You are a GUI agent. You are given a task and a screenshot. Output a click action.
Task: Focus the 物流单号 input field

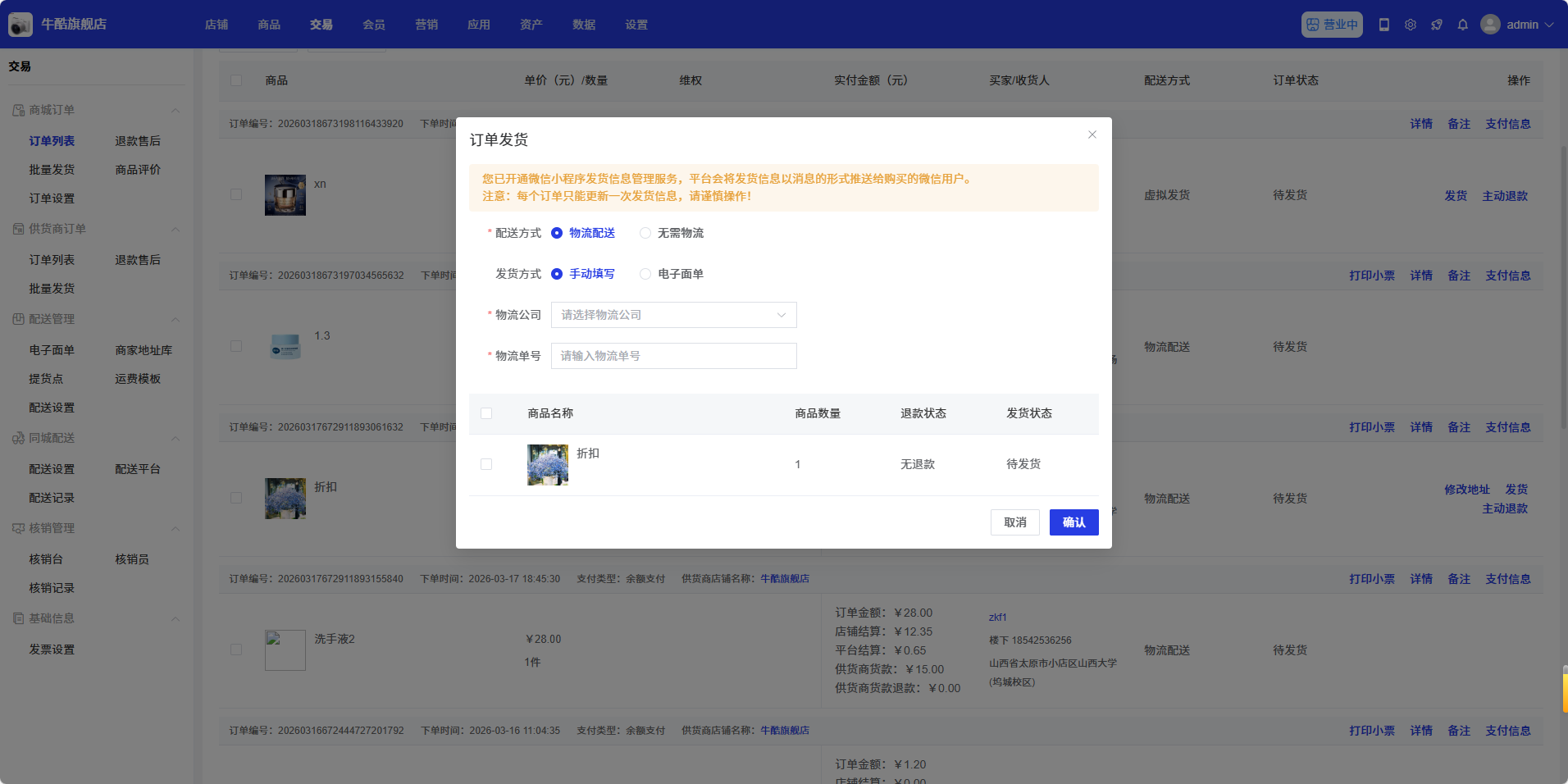[x=673, y=356]
